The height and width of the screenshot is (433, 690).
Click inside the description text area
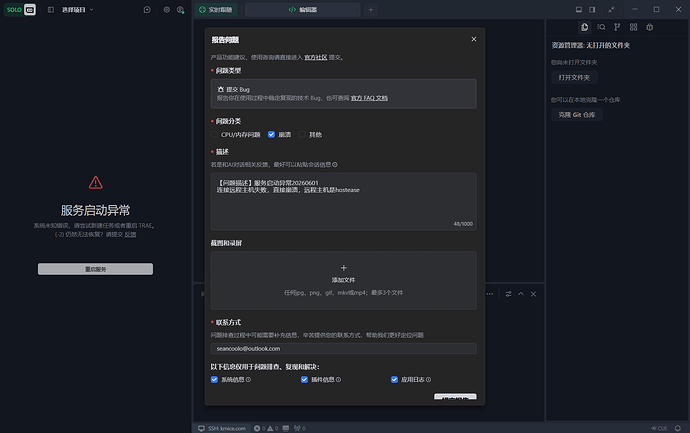343,202
